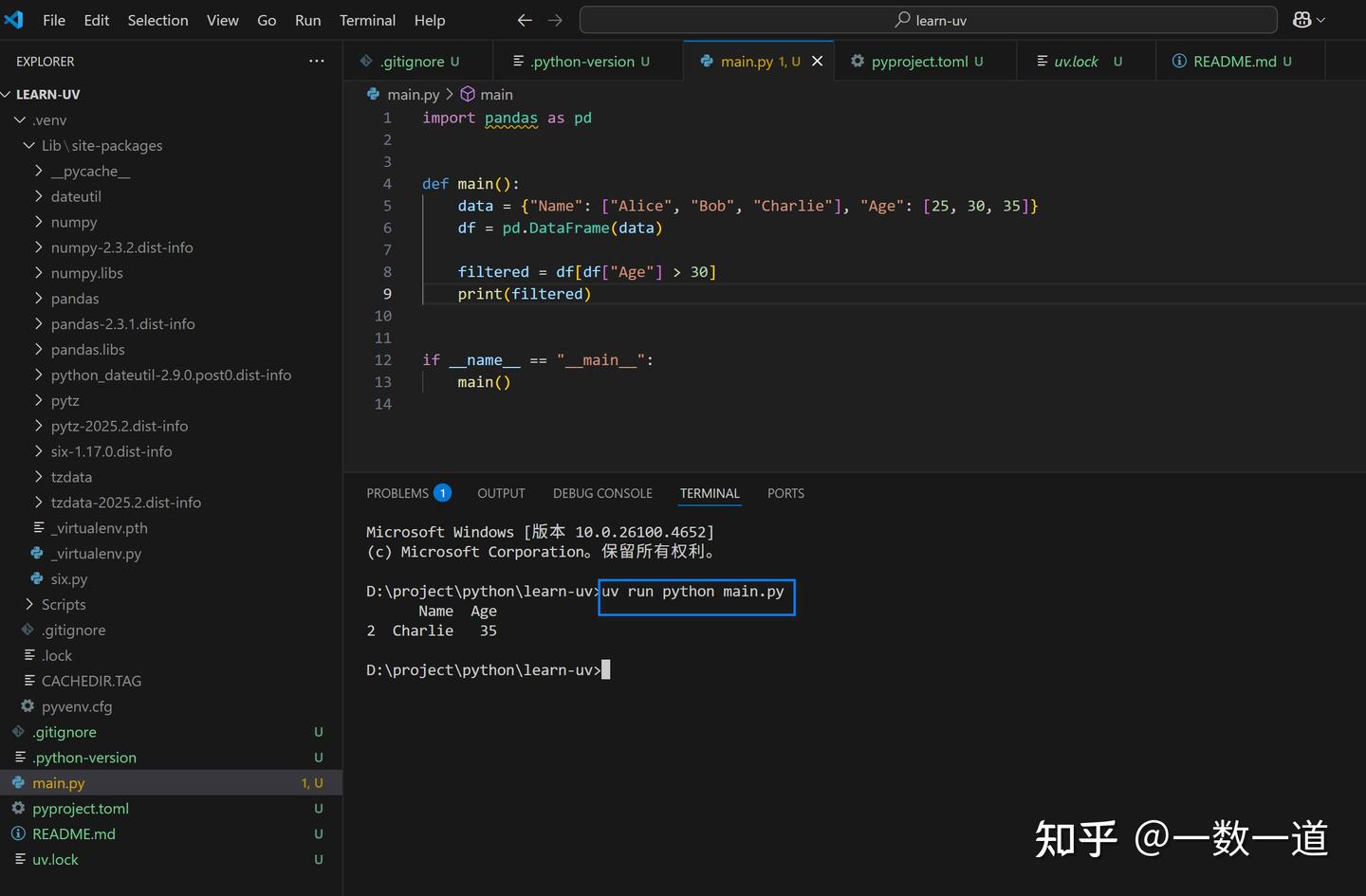Click the git branch icon before main breadcrumb
This screenshot has height=896, width=1366.
coord(467,94)
